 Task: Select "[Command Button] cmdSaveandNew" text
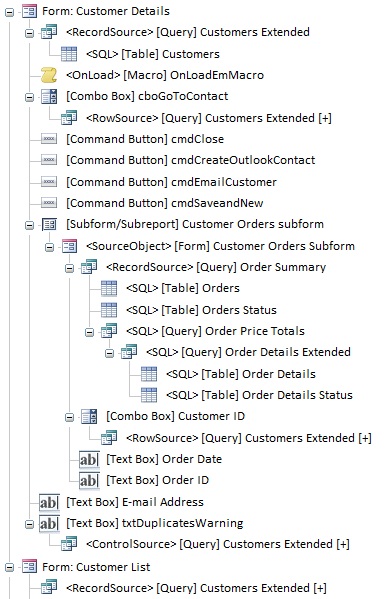pos(165,203)
